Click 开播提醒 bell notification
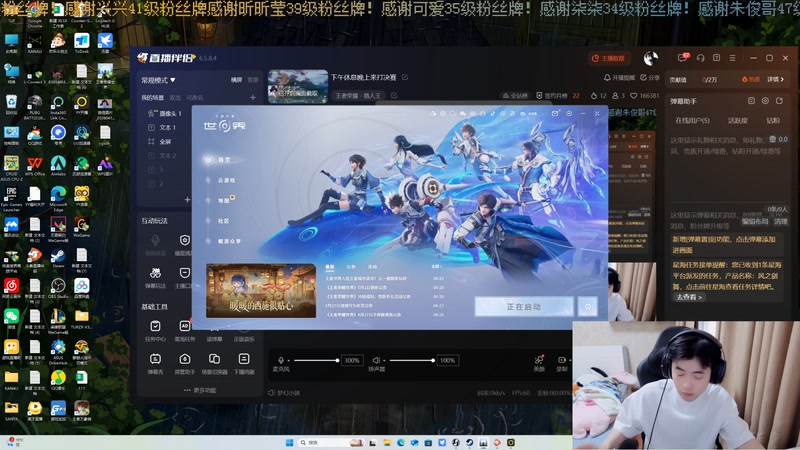 (x=619, y=78)
